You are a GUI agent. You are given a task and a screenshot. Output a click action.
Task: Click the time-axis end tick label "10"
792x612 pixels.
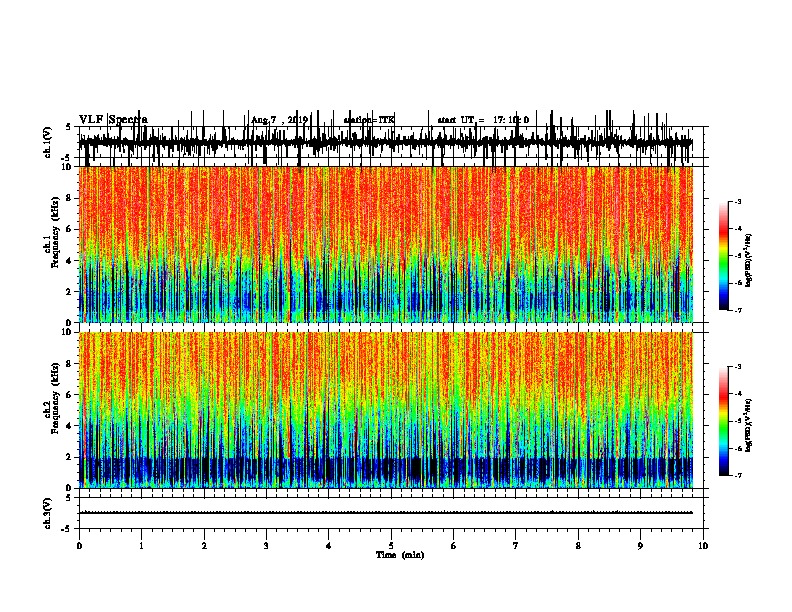pyautogui.click(x=703, y=546)
